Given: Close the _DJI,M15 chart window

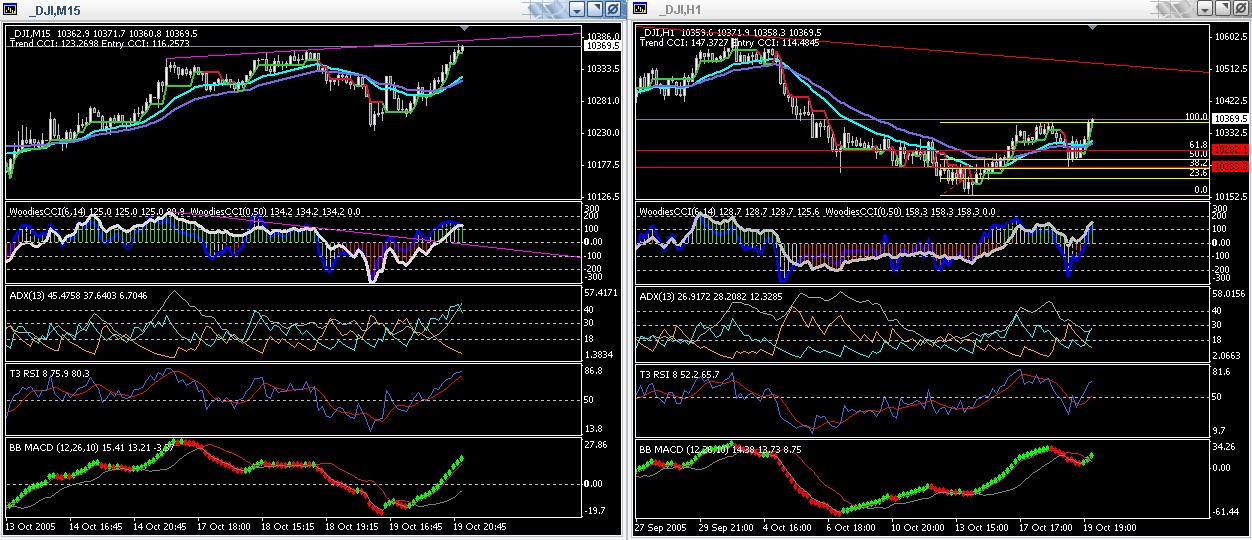Looking at the screenshot, I should (x=611, y=9).
